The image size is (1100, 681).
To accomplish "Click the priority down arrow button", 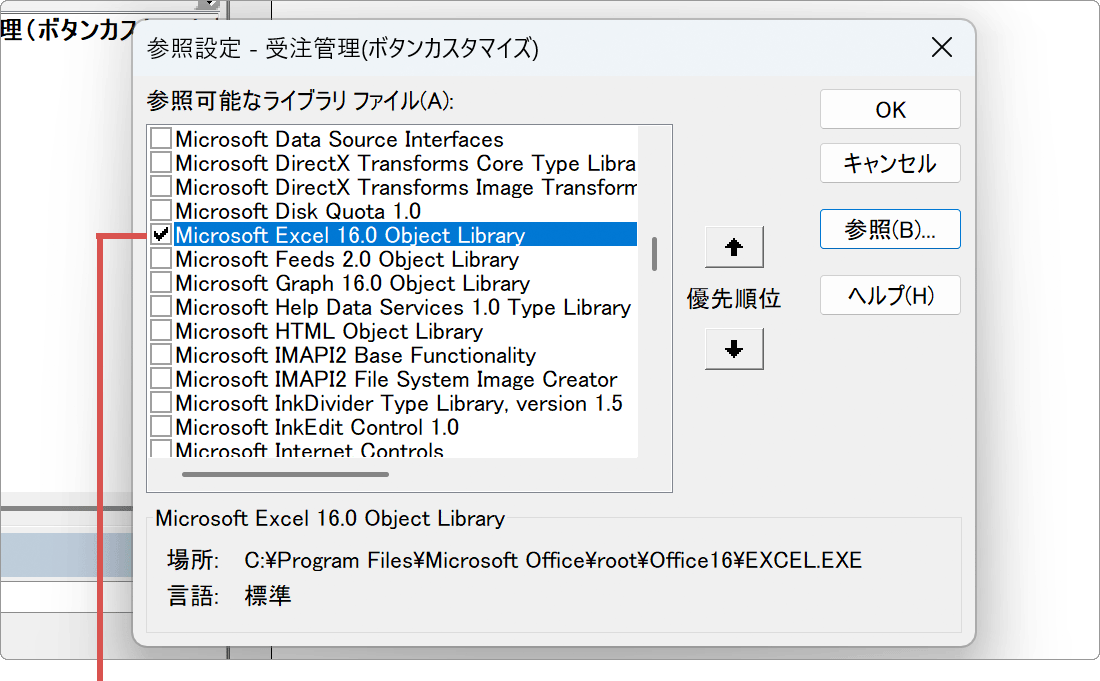I will click(x=734, y=349).
